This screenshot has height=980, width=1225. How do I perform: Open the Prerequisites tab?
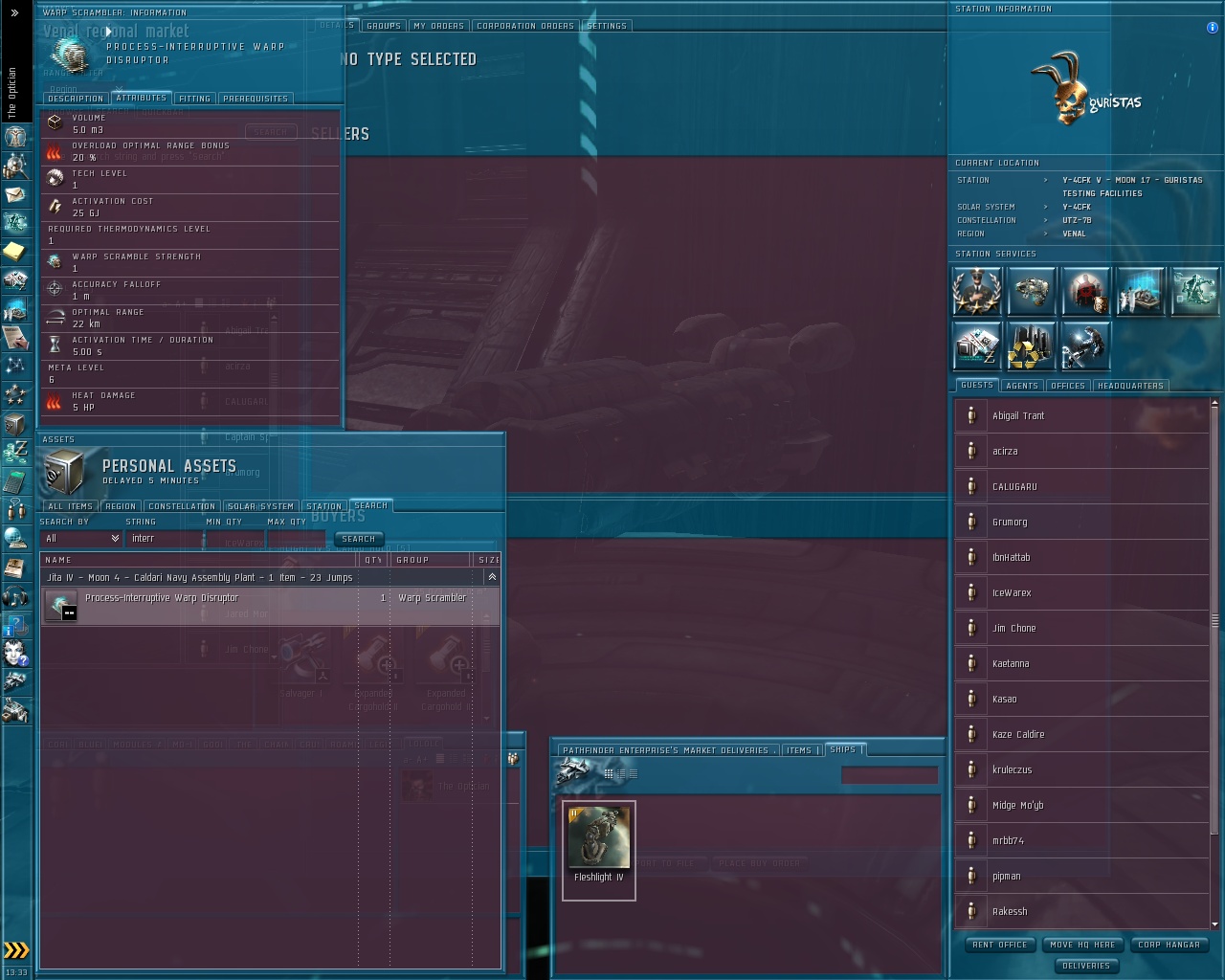[x=256, y=99]
